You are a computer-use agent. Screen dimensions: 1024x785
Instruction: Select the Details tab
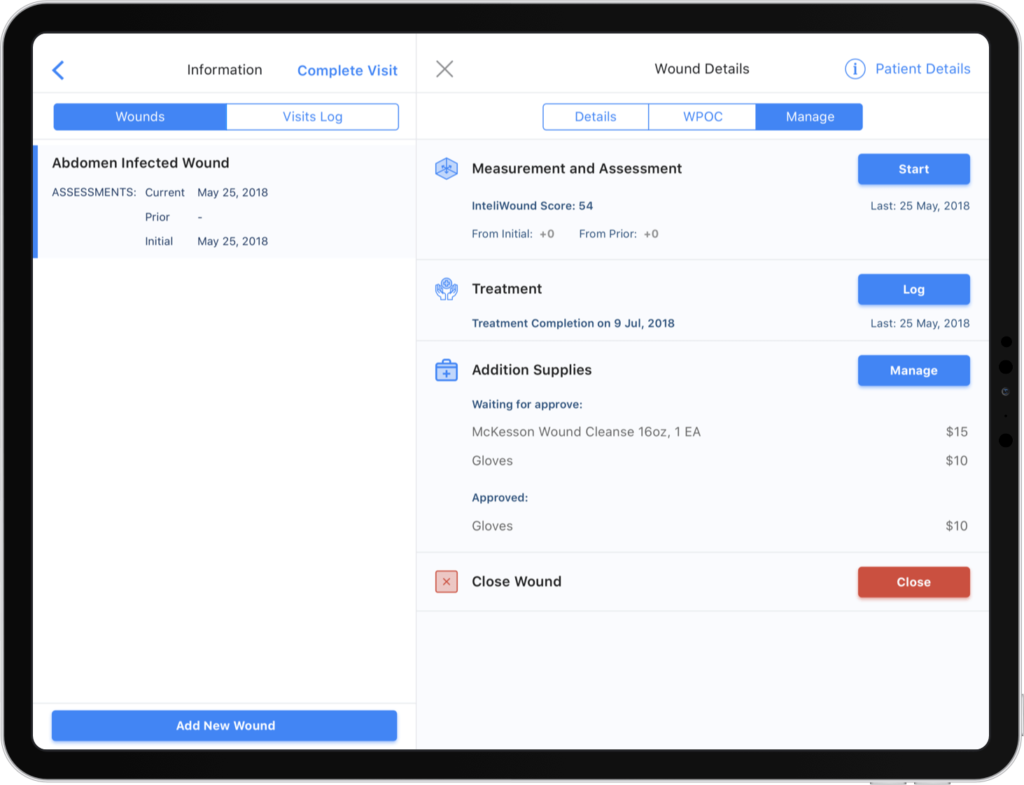click(596, 116)
